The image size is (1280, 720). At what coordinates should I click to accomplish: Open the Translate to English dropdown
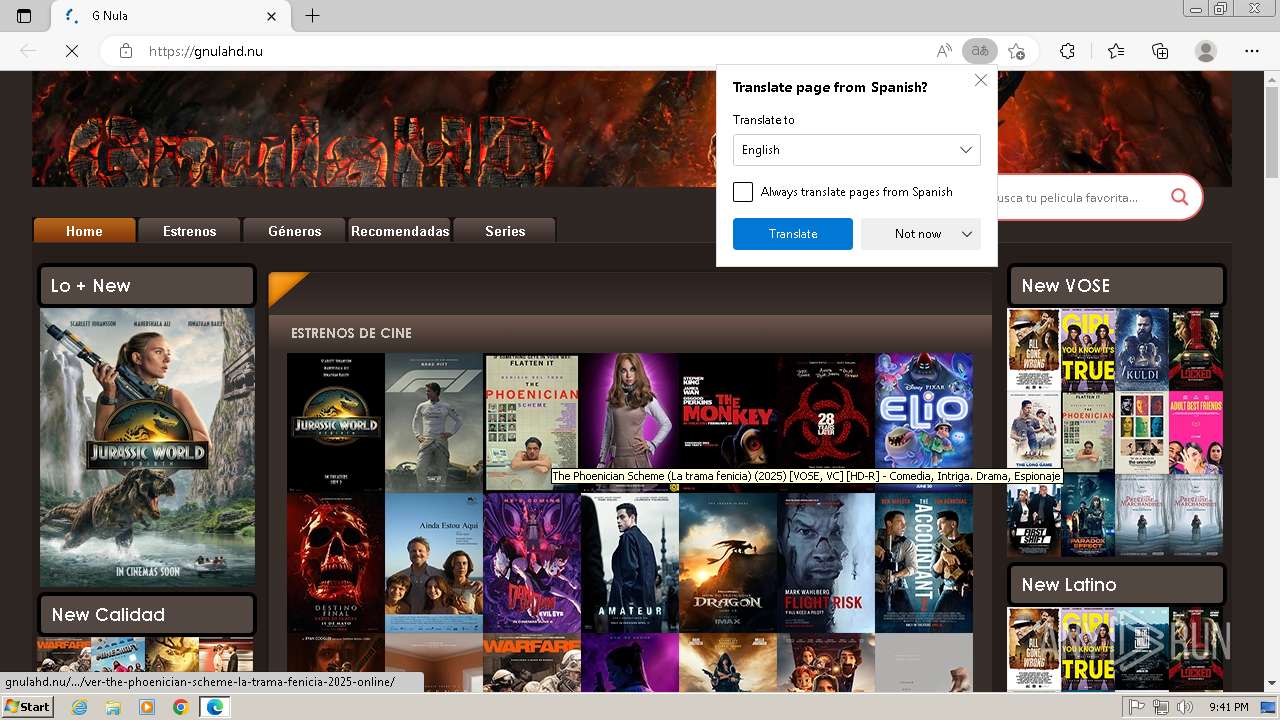tap(857, 150)
